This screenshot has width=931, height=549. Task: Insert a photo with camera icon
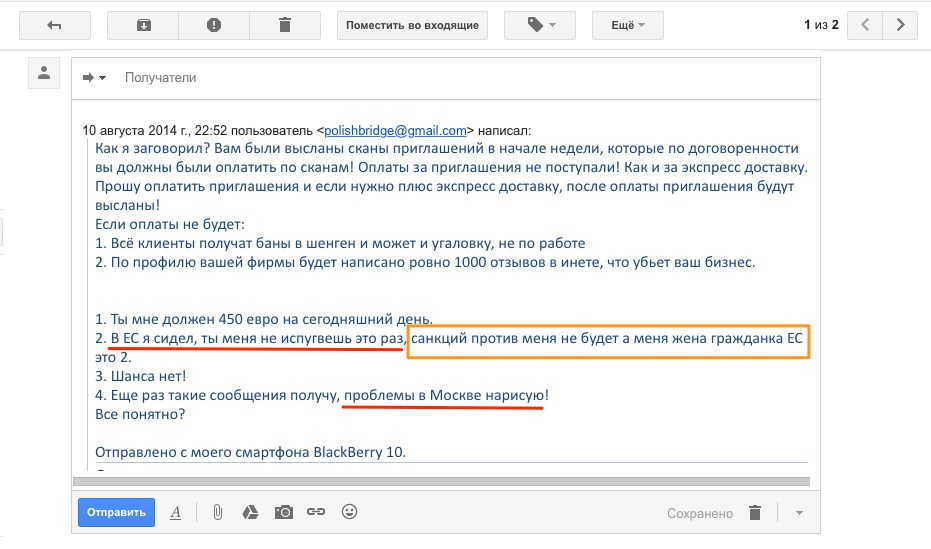(x=283, y=512)
